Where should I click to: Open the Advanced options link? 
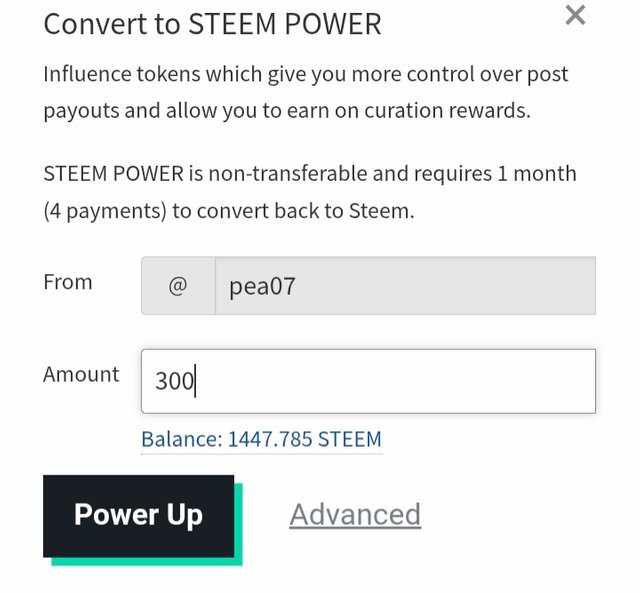point(355,514)
